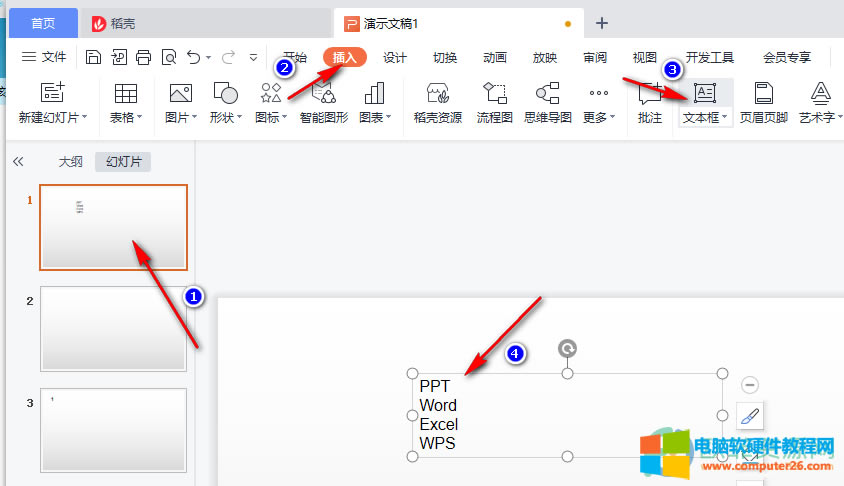Open the Flowchart tool
The height and width of the screenshot is (486, 844).
[x=494, y=94]
